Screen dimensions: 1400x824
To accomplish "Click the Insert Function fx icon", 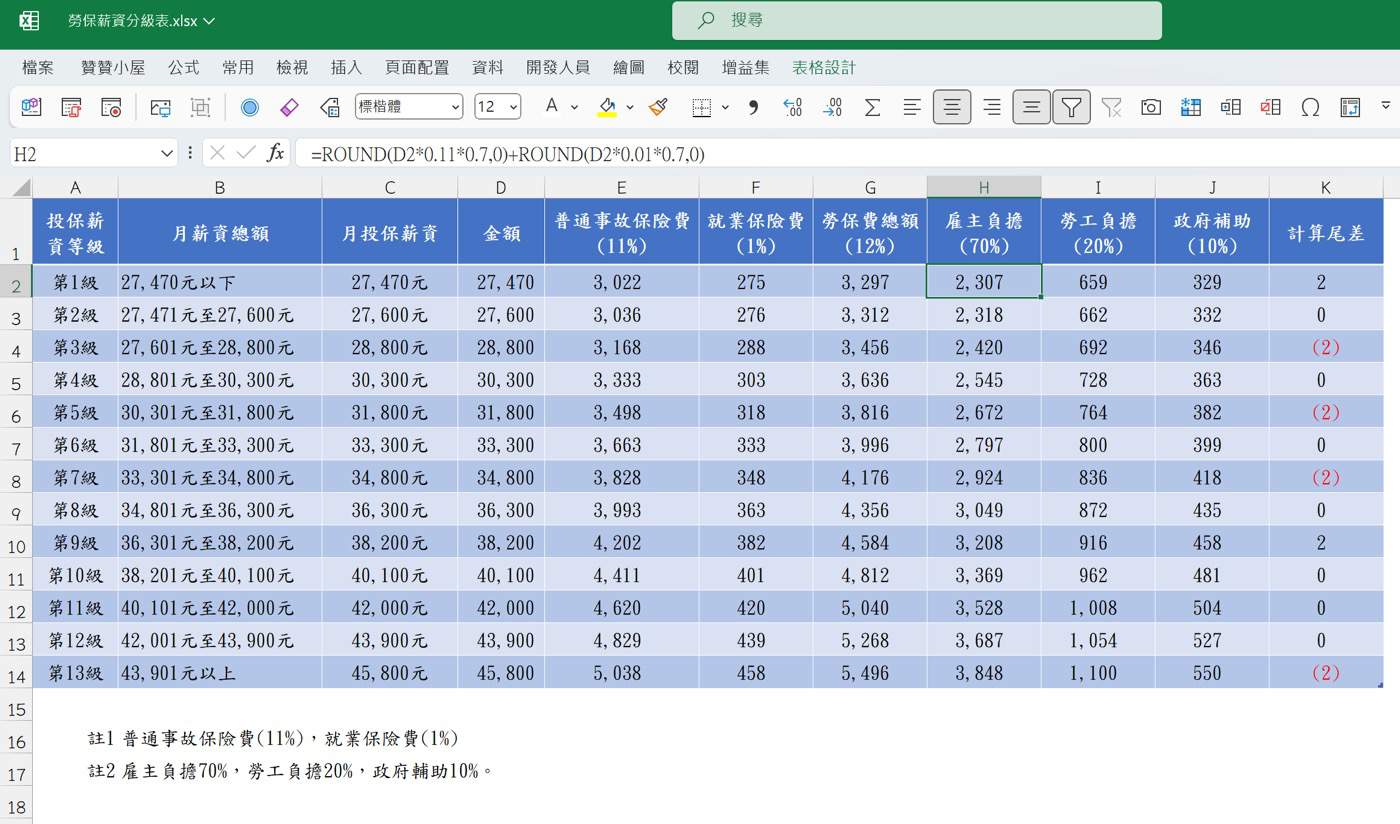I will 275,153.
